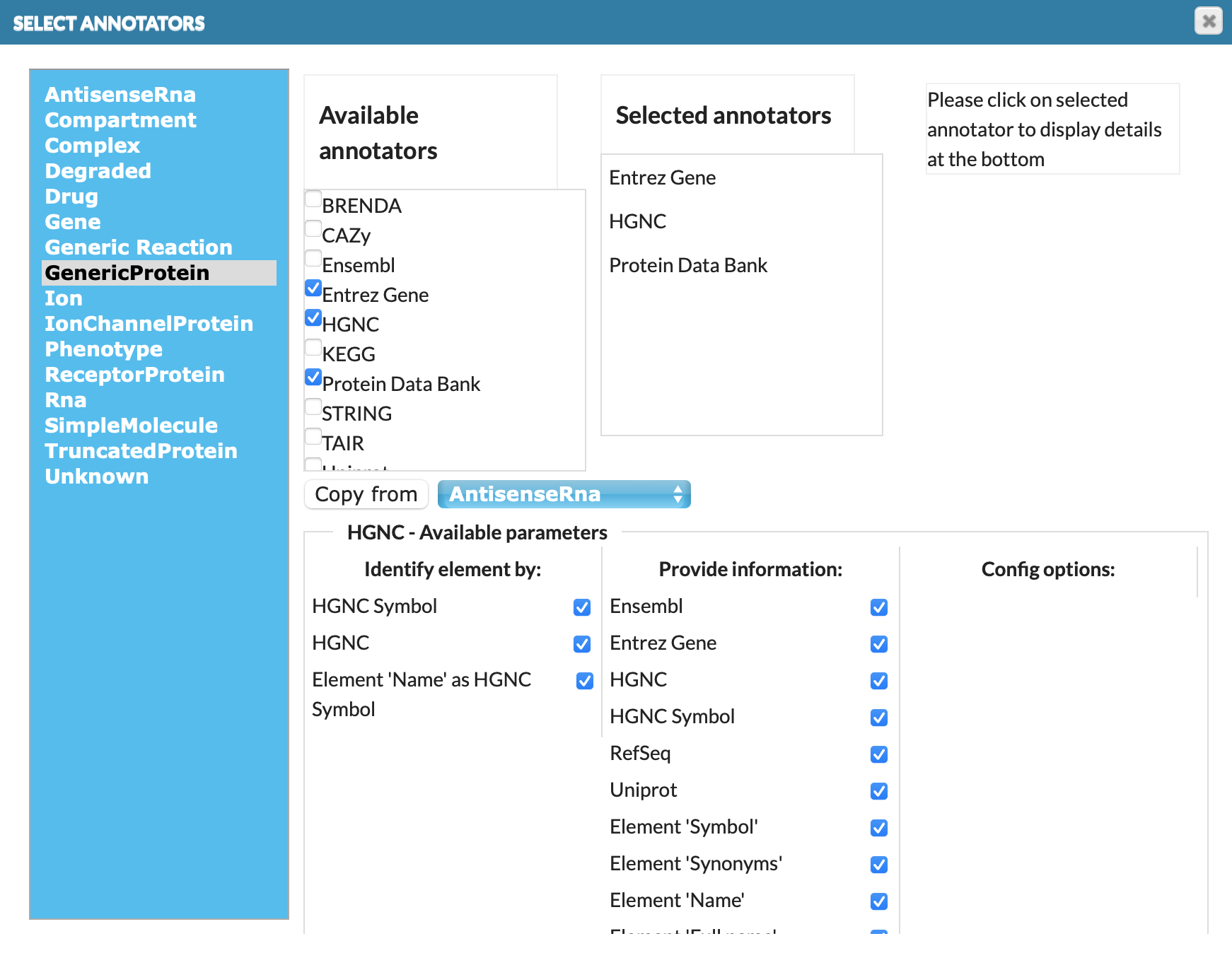Image resolution: width=1232 pixels, height=970 pixels.
Task: Open the Compartment element type
Action: pos(120,120)
